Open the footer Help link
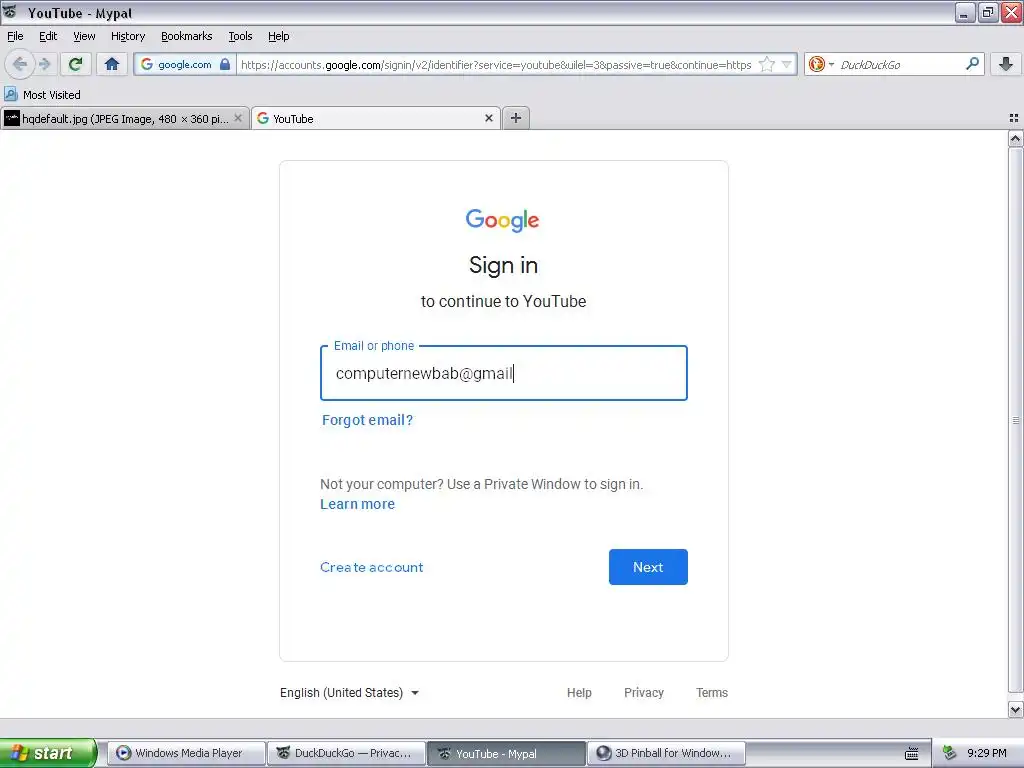 pyautogui.click(x=579, y=692)
